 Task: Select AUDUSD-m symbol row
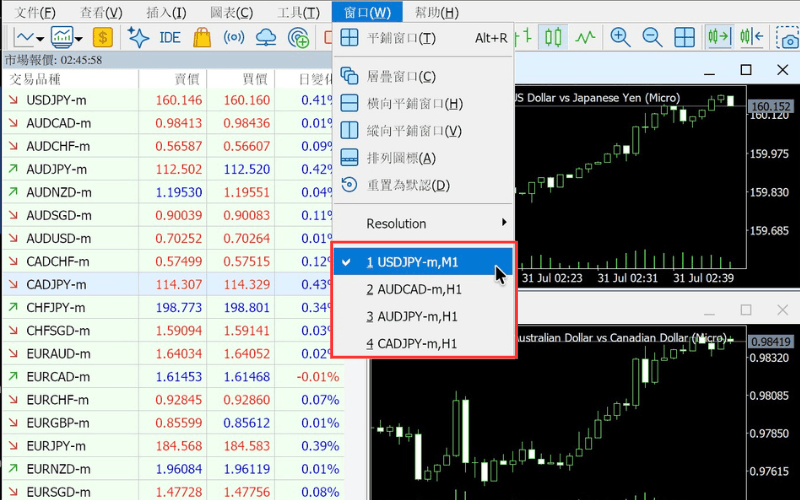click(x=169, y=238)
